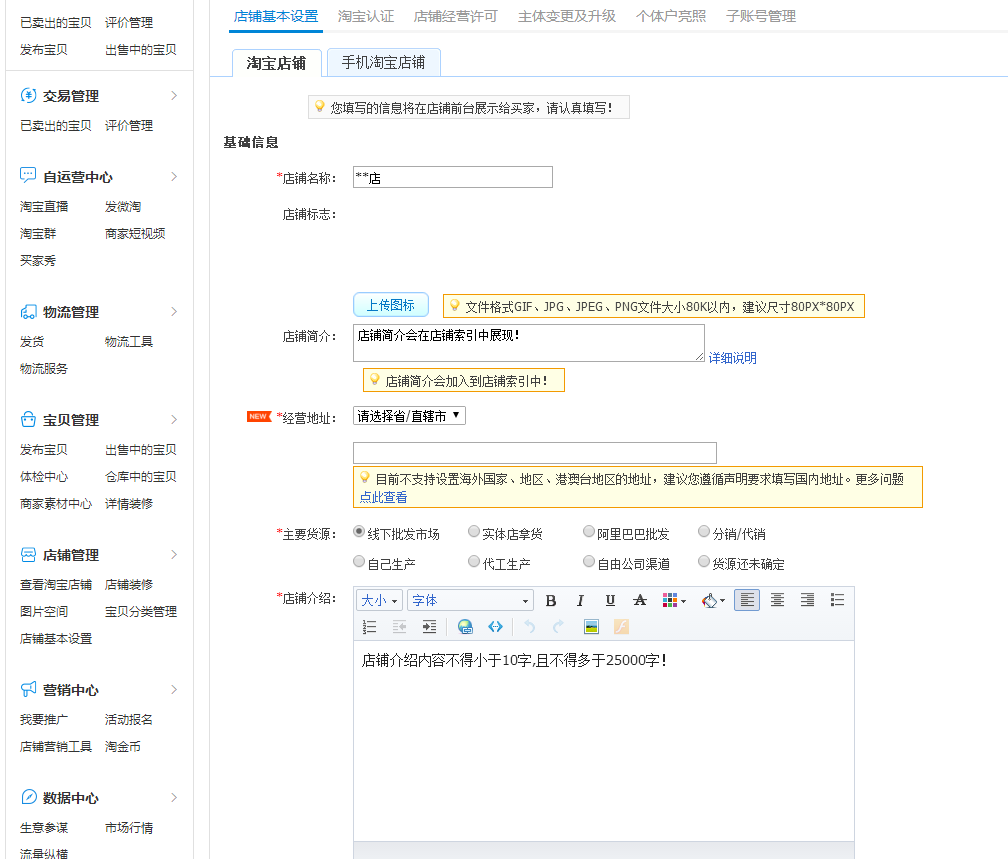Switch to 店铺经营许可 tab
Image resolution: width=1008 pixels, height=859 pixels.
(x=455, y=16)
